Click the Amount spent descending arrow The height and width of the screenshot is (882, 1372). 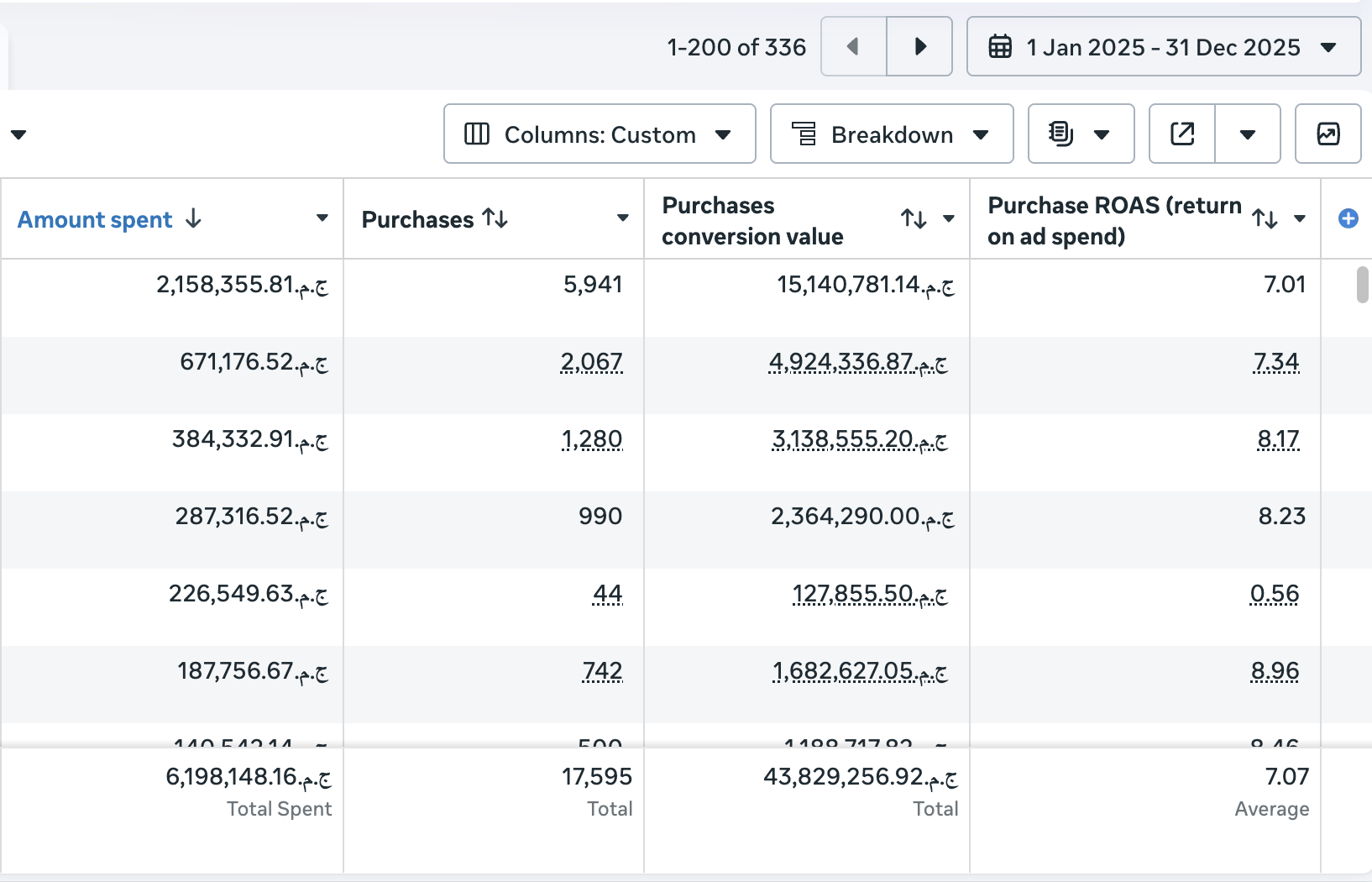point(194,218)
